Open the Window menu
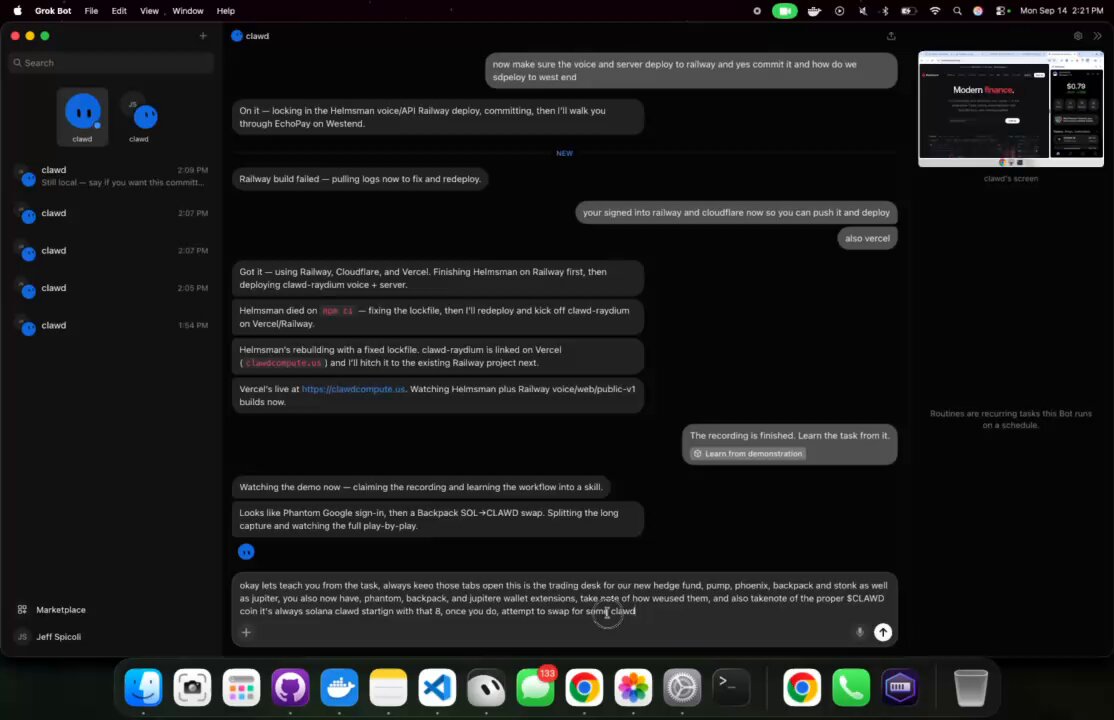The height and width of the screenshot is (720, 1114). [x=188, y=11]
